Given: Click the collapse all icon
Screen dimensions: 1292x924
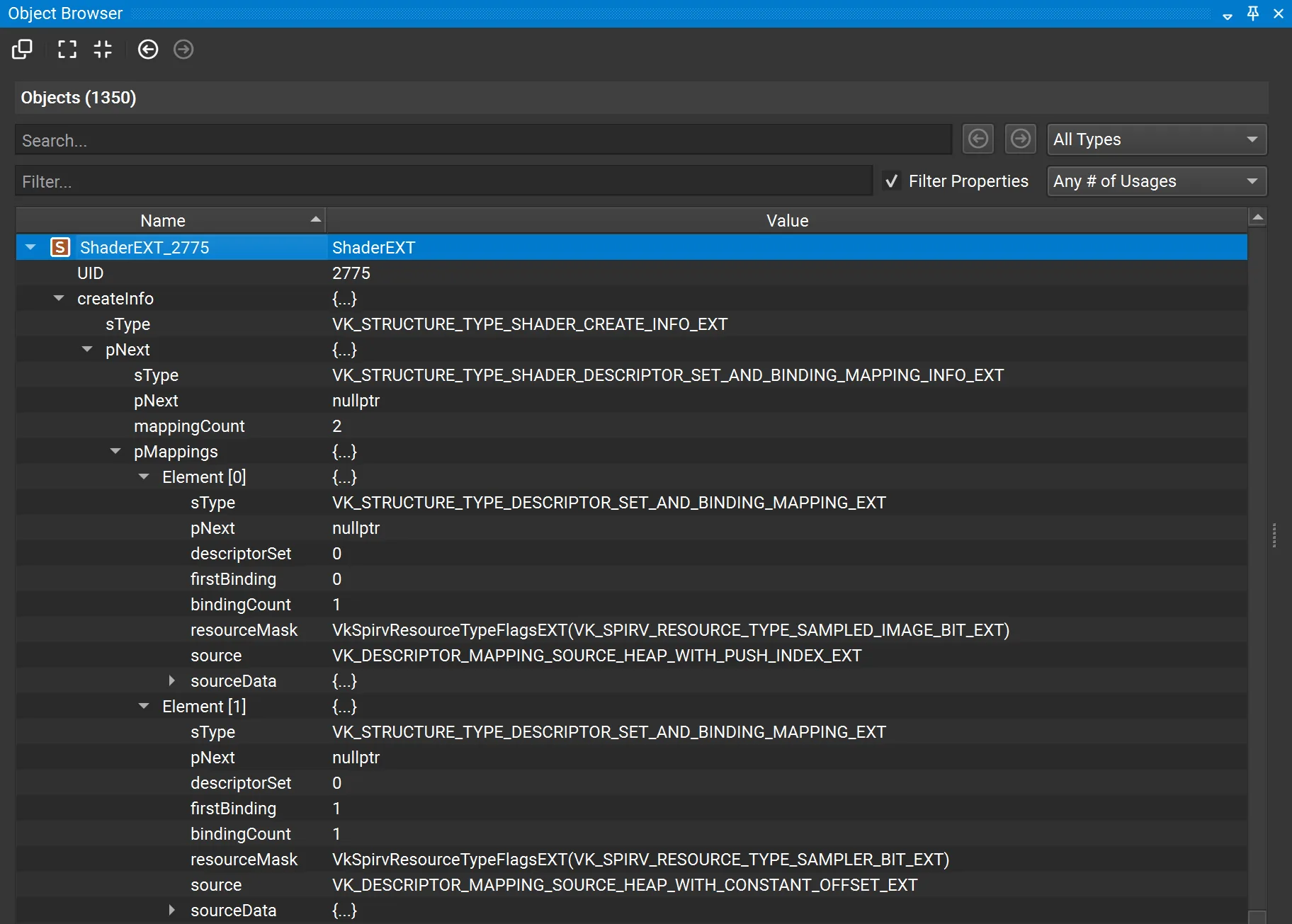Looking at the screenshot, I should (x=103, y=49).
